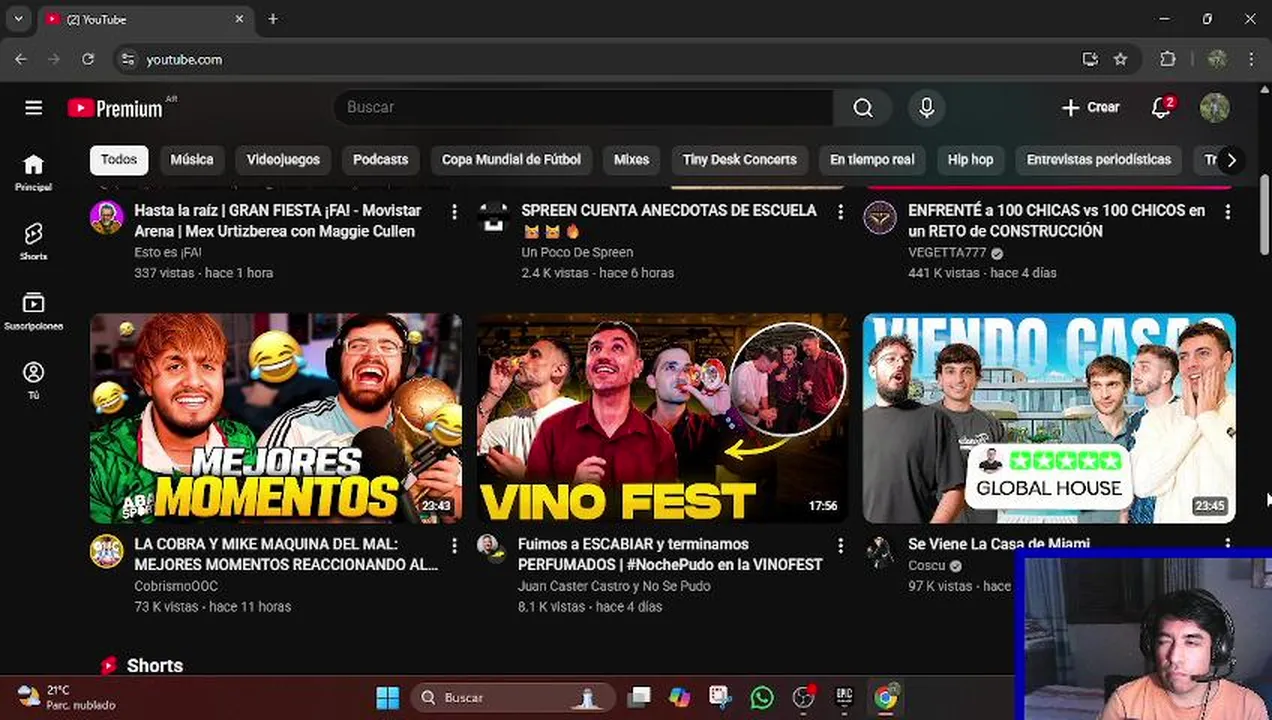Show more filter chips with arrow

tap(1231, 160)
